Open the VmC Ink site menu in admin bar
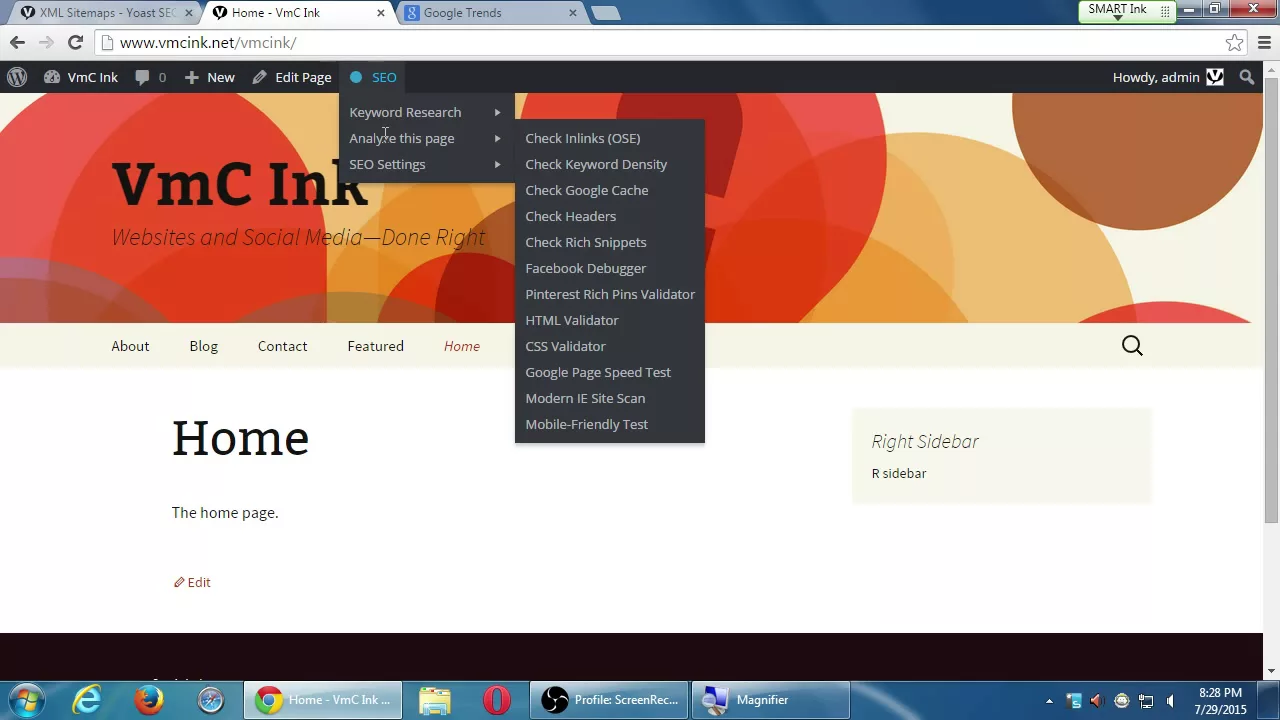 [x=81, y=77]
